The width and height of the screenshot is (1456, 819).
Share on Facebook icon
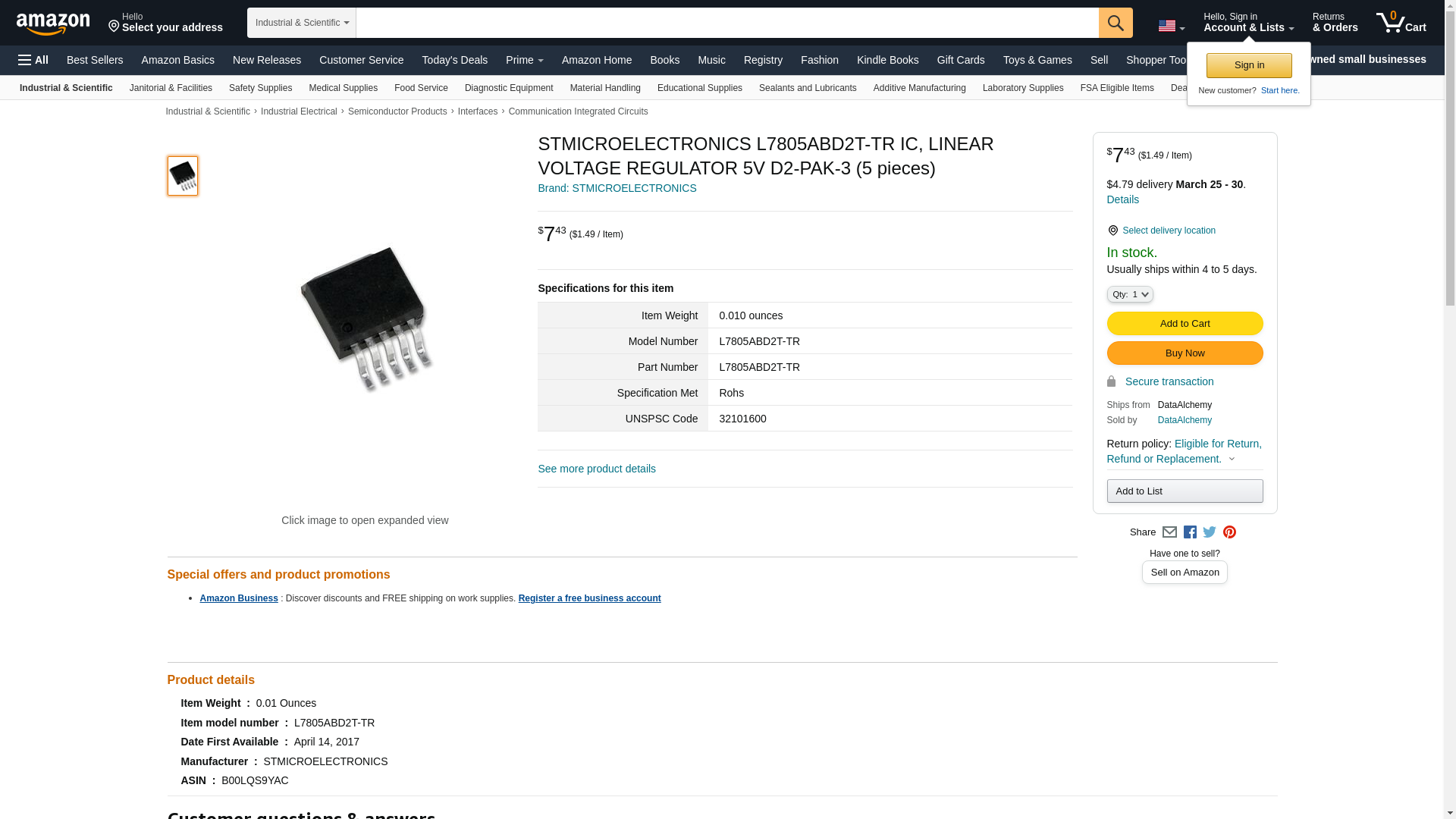click(1190, 532)
